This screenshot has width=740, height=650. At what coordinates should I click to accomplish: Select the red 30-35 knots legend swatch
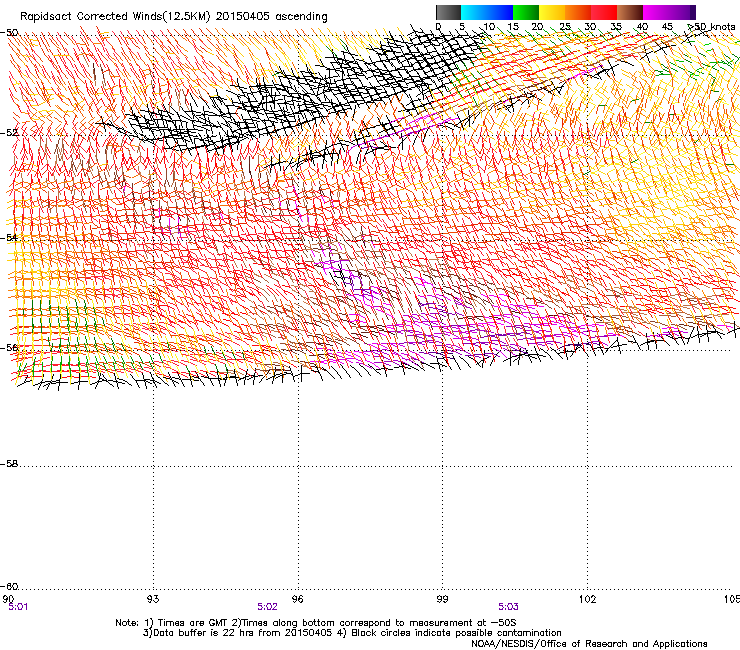(604, 12)
